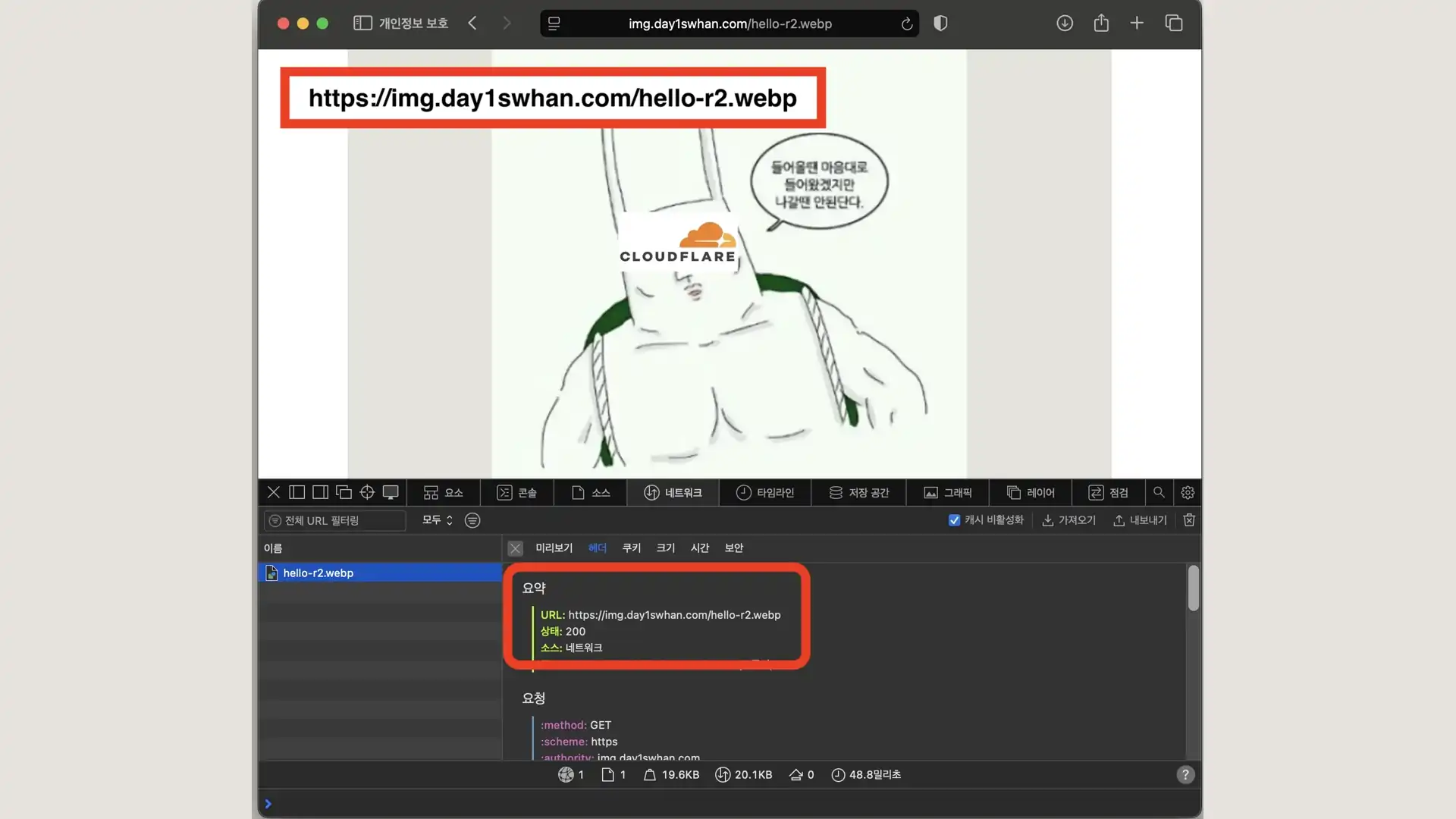Open the share icon
This screenshot has height=819, width=1456.
point(1101,24)
